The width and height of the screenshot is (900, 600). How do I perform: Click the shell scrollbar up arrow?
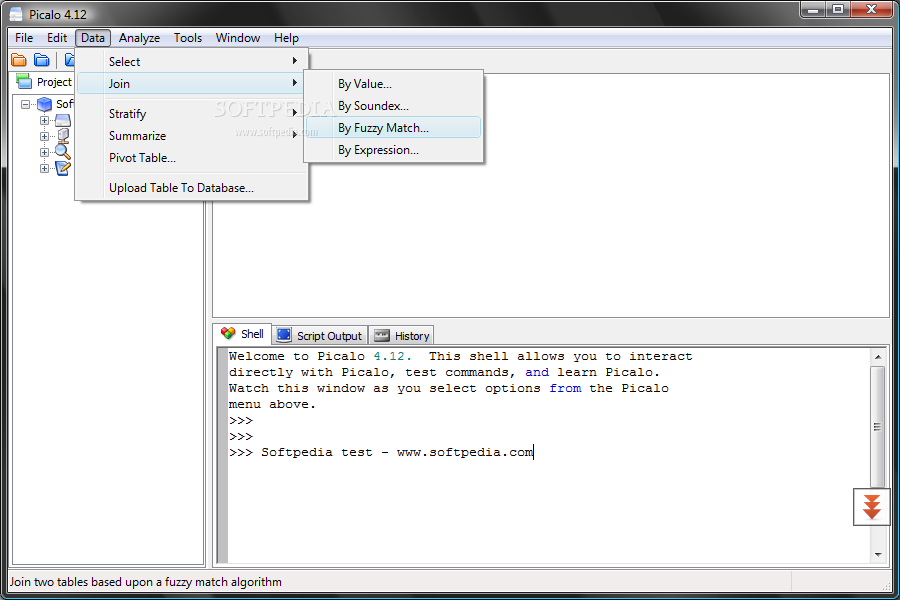point(878,357)
